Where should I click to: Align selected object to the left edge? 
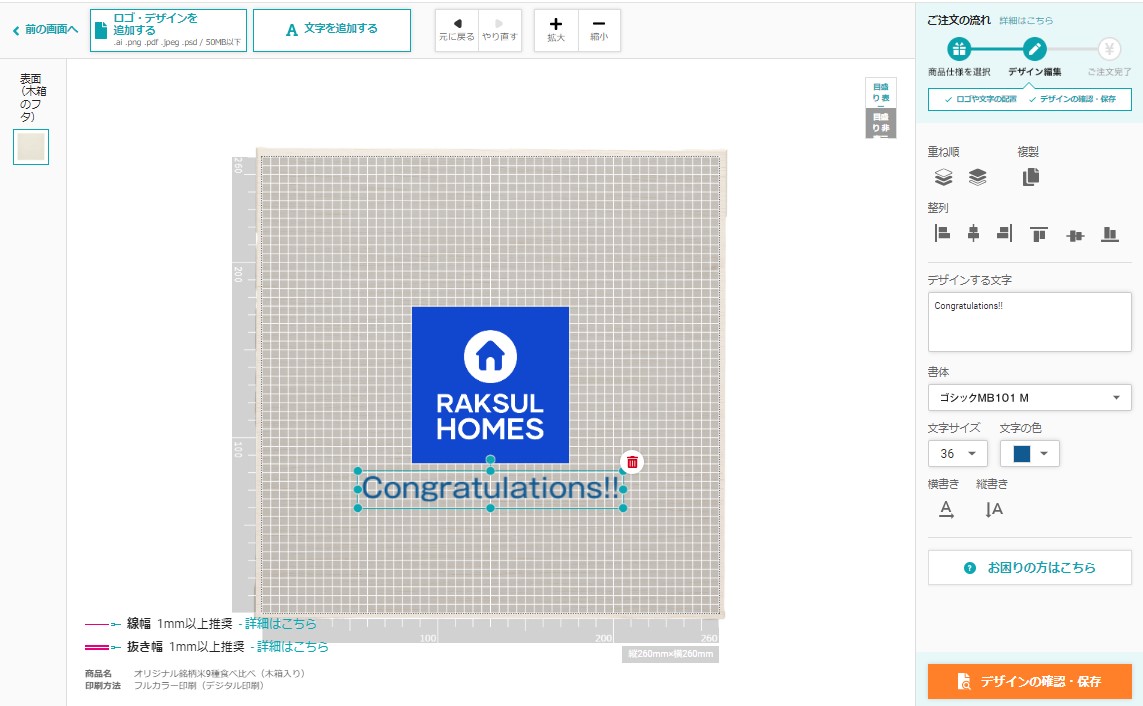(x=942, y=233)
